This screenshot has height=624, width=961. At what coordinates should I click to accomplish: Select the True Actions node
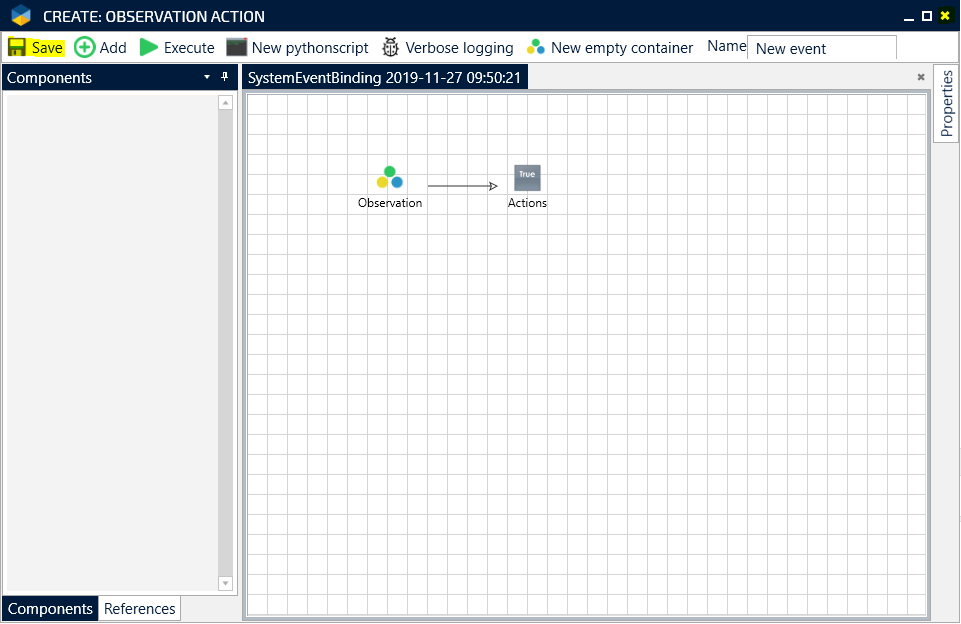pos(527,178)
